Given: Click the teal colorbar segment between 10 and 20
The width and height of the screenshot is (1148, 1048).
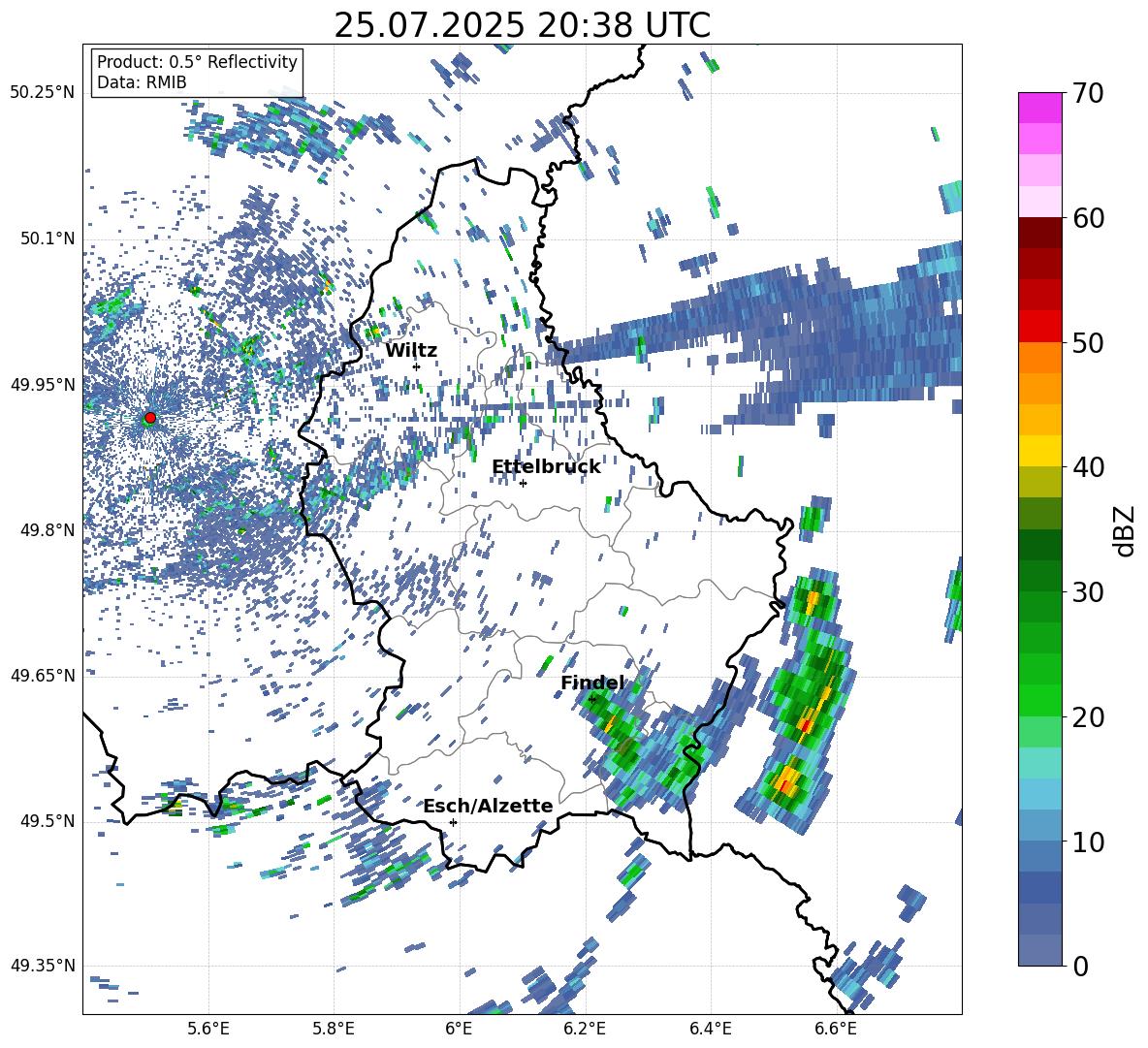Looking at the screenshot, I should coord(1039,763).
